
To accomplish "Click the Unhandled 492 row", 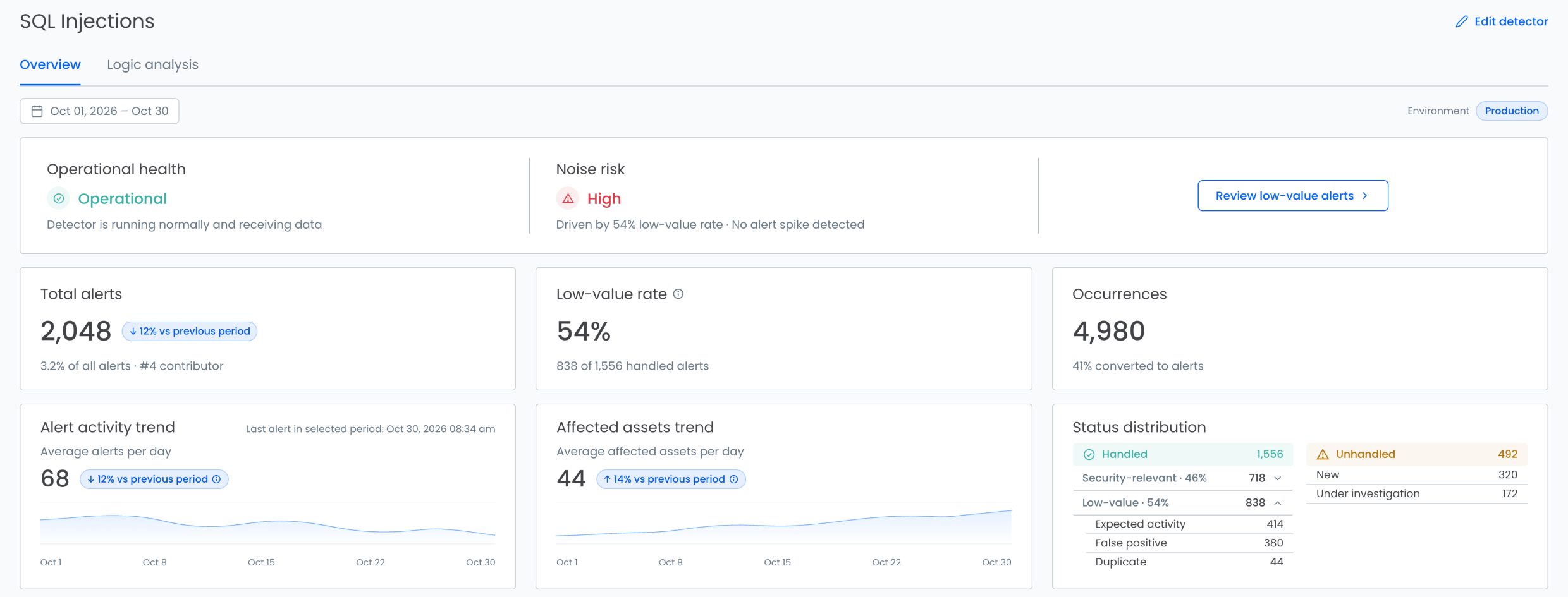I will [x=1417, y=454].
